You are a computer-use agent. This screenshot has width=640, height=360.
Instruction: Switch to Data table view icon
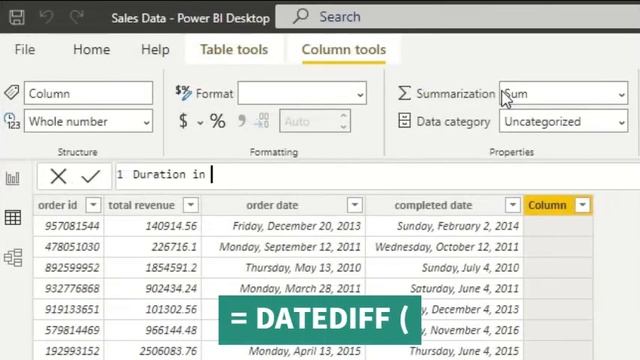pyautogui.click(x=13, y=218)
